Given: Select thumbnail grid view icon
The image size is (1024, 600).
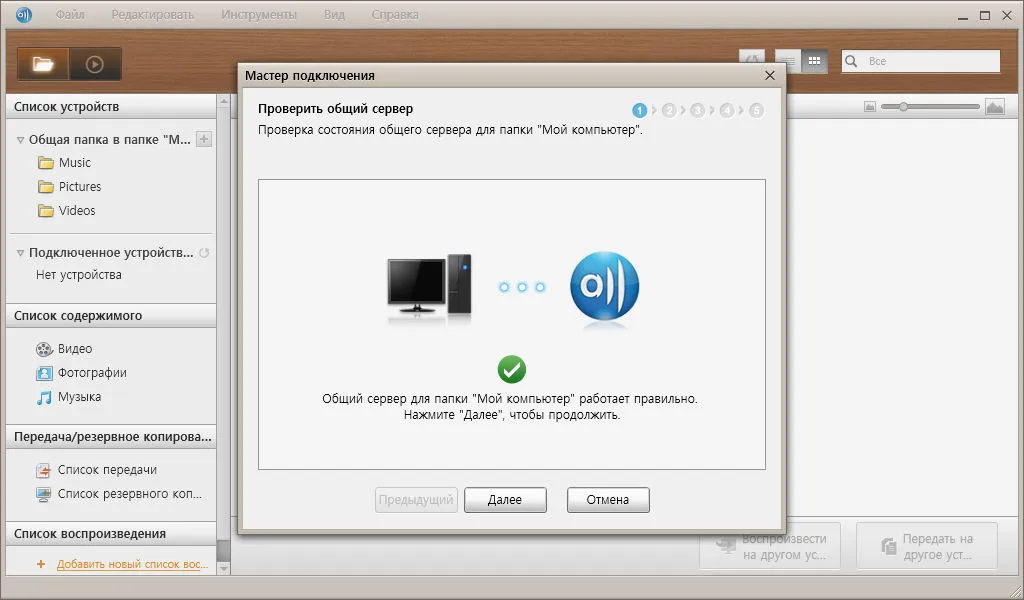Looking at the screenshot, I should coord(814,61).
